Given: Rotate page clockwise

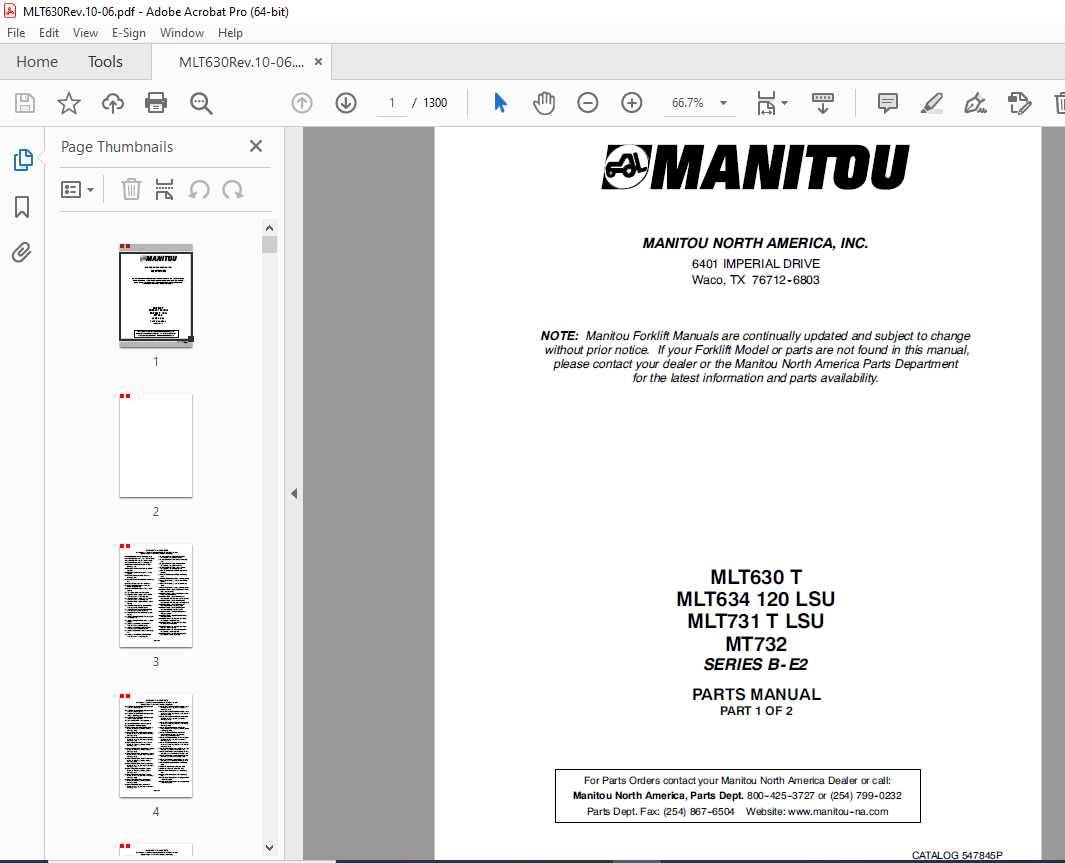Looking at the screenshot, I should [x=232, y=189].
